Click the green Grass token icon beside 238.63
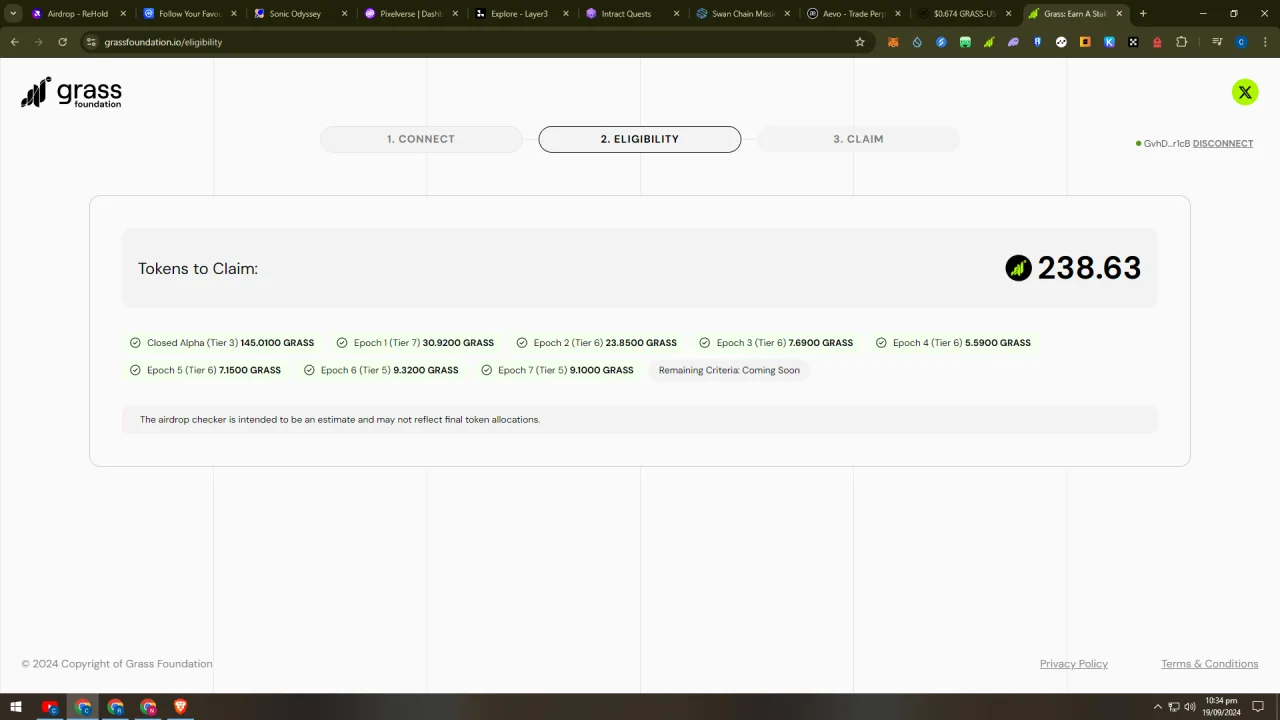Image resolution: width=1280 pixels, height=720 pixels. click(1018, 268)
